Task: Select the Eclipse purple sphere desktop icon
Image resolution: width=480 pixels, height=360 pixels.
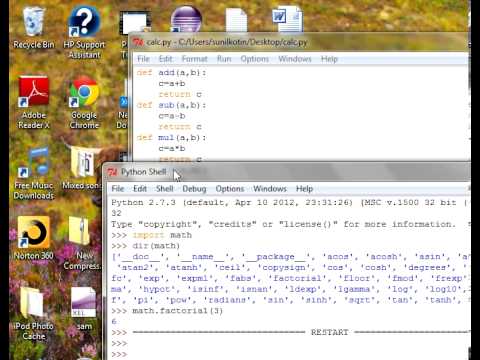Action: point(186,19)
